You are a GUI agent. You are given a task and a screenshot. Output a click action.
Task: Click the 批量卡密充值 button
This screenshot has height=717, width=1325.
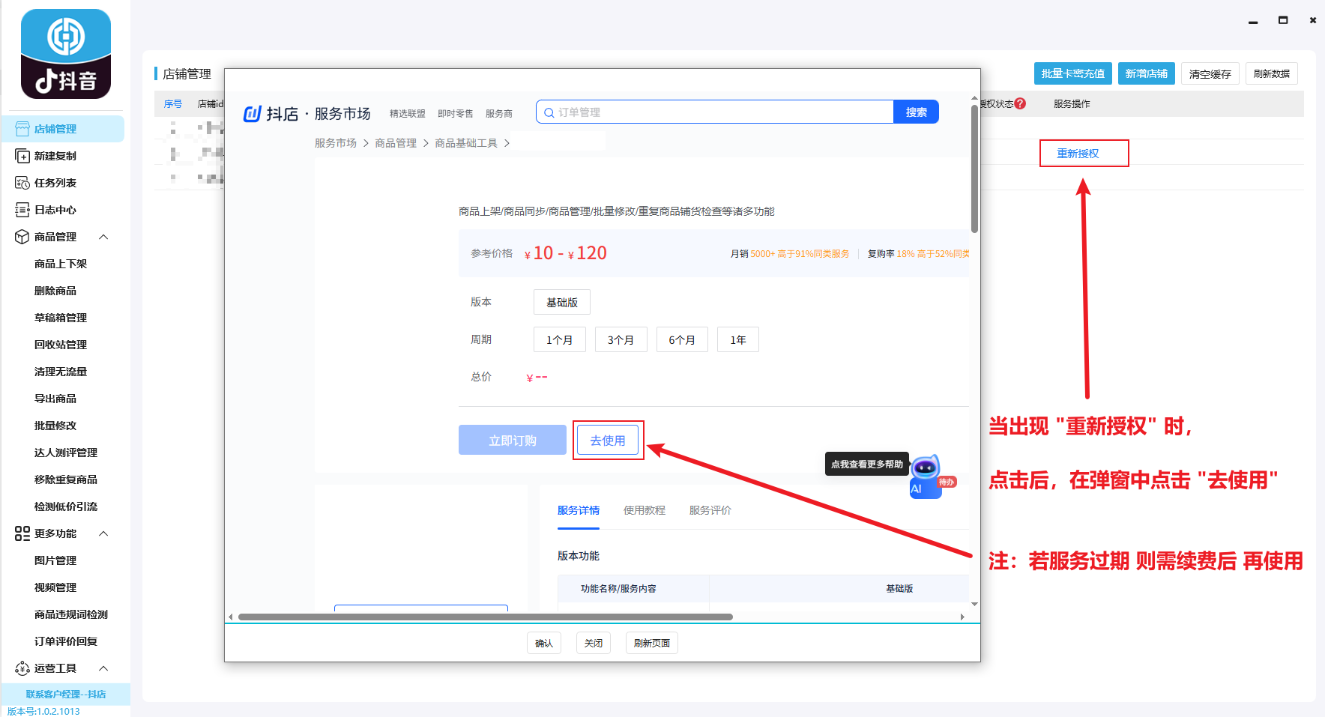coord(1073,74)
